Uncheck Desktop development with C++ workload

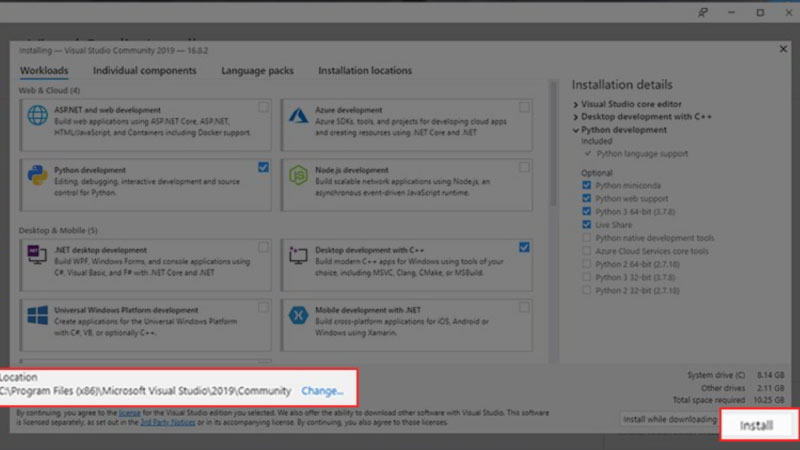point(524,247)
